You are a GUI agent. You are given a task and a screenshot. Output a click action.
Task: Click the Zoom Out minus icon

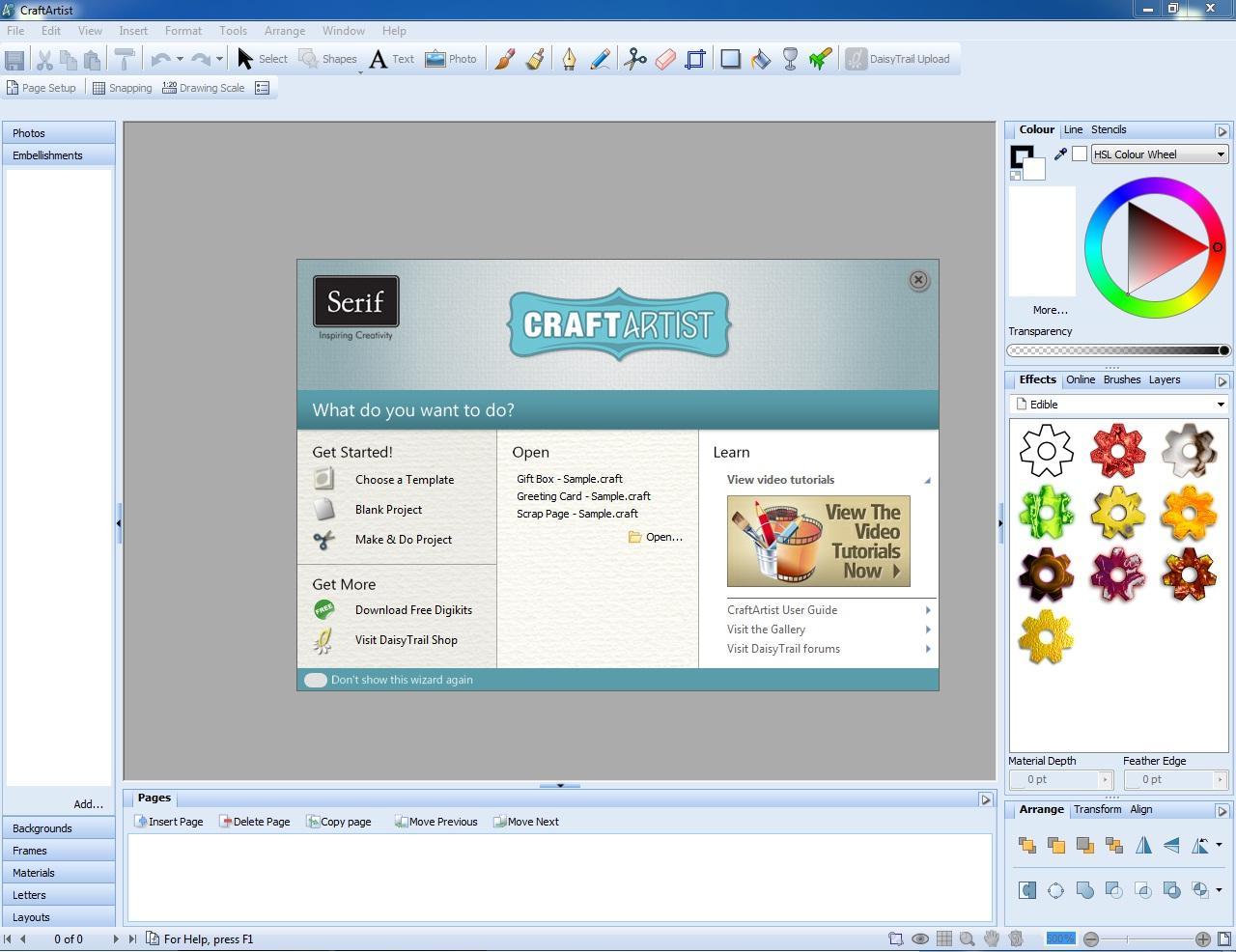1091,938
